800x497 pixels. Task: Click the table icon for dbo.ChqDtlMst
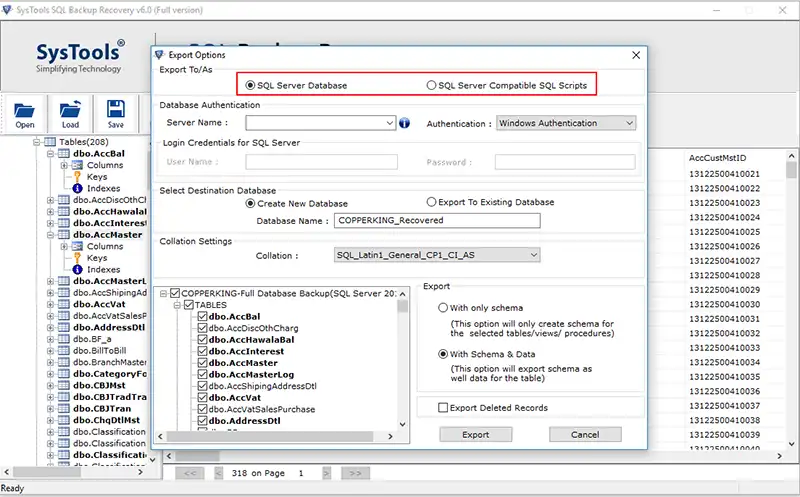64,420
